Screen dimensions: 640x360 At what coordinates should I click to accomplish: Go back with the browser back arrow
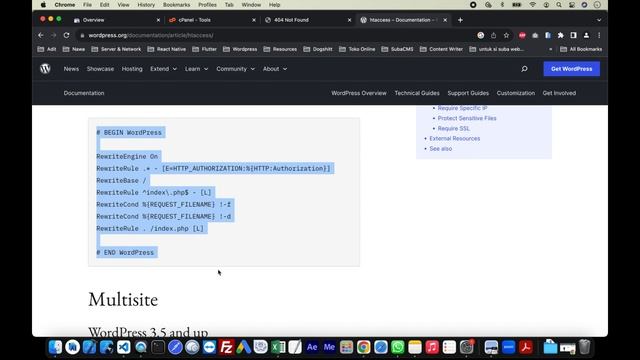(x=41, y=36)
